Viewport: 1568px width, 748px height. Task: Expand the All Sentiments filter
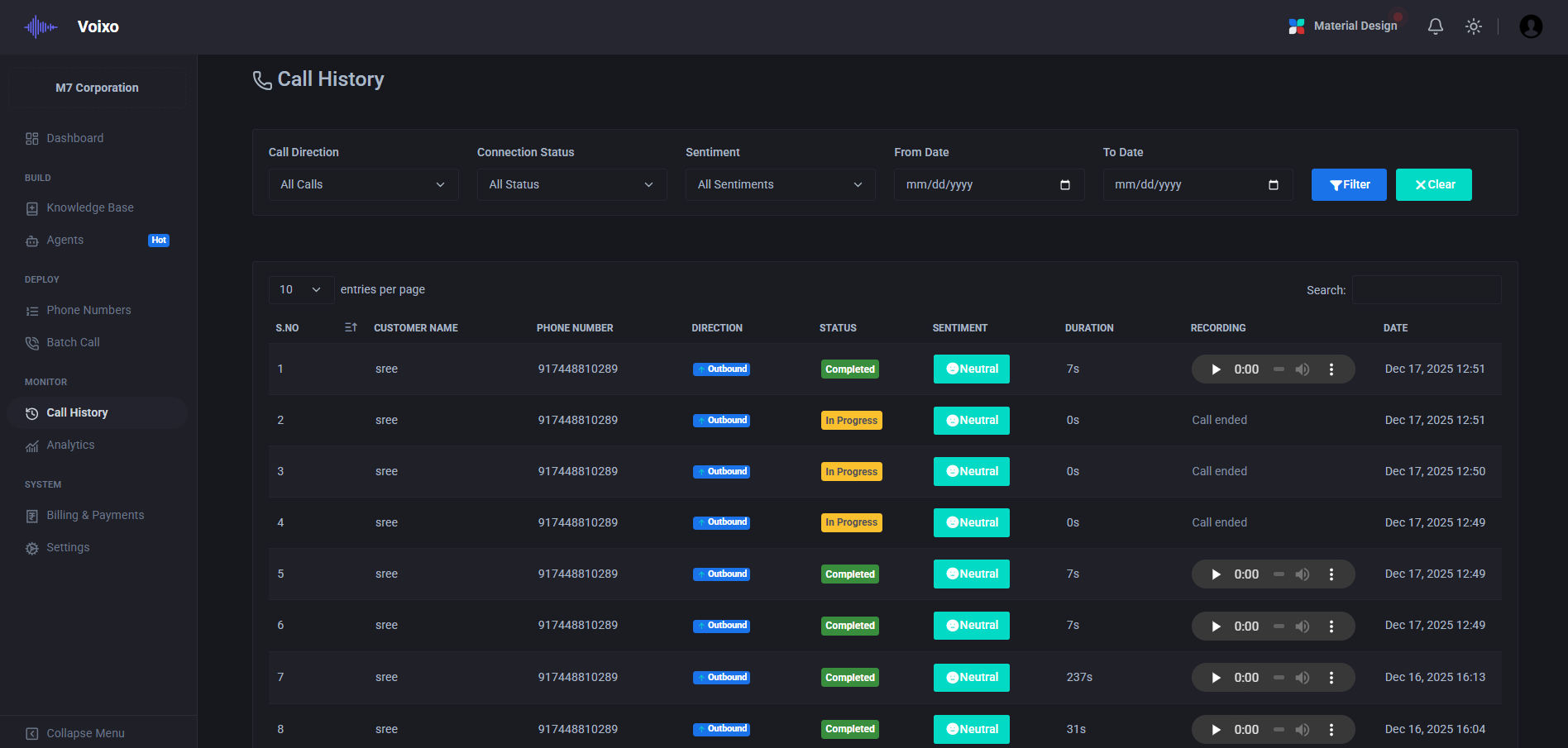779,184
